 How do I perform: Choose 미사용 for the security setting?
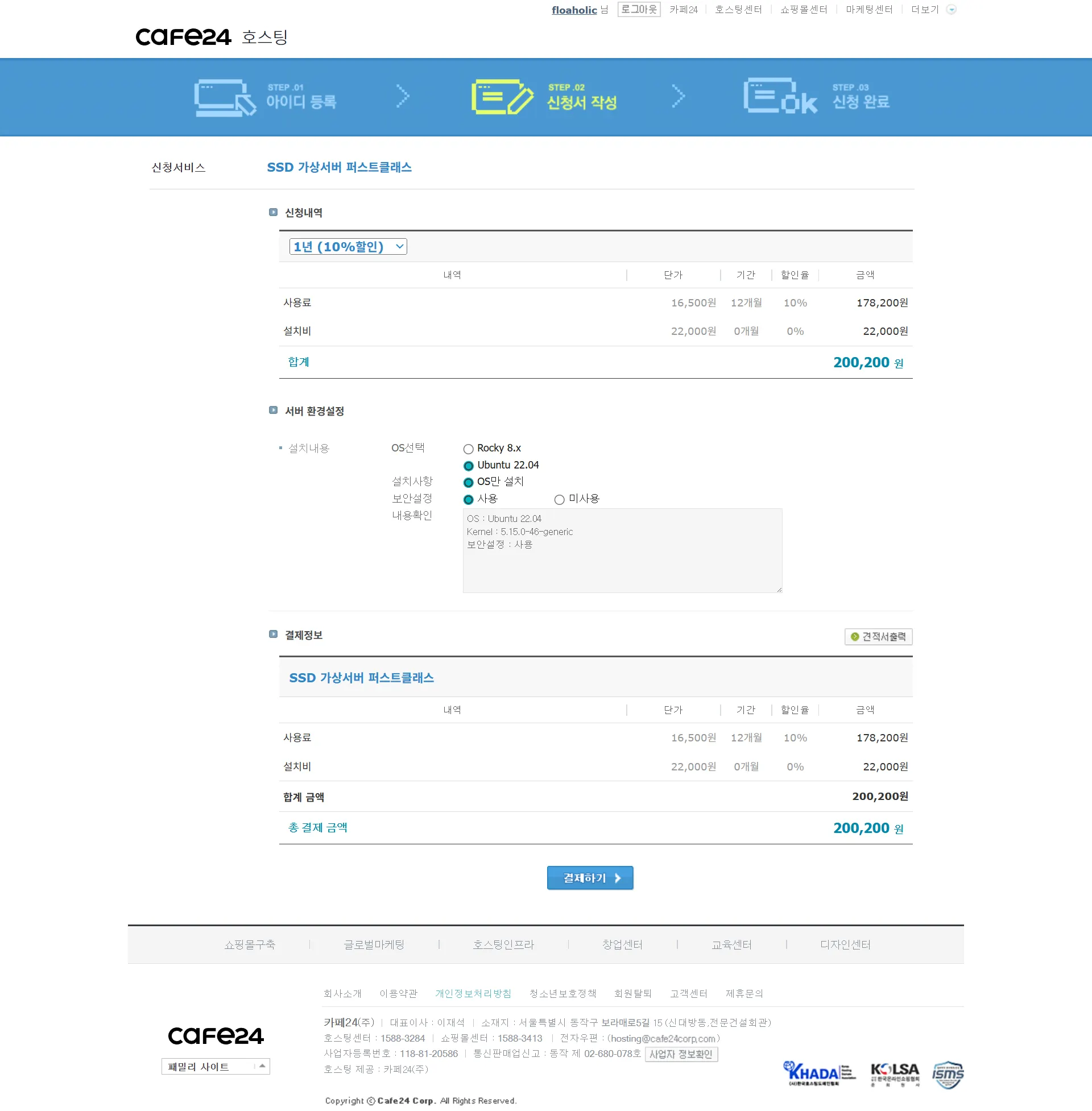click(559, 499)
